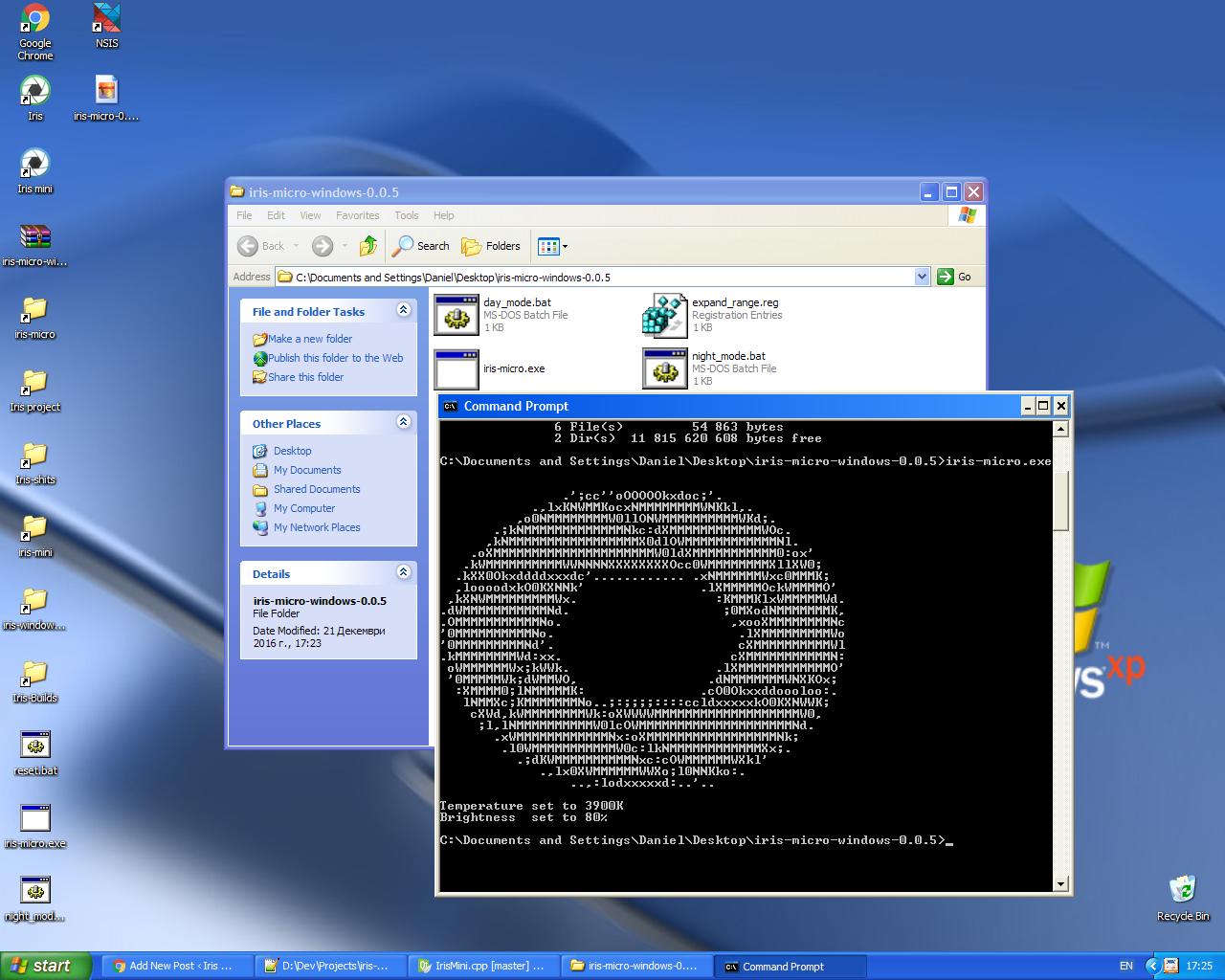Open the File menu in Explorer

click(244, 215)
